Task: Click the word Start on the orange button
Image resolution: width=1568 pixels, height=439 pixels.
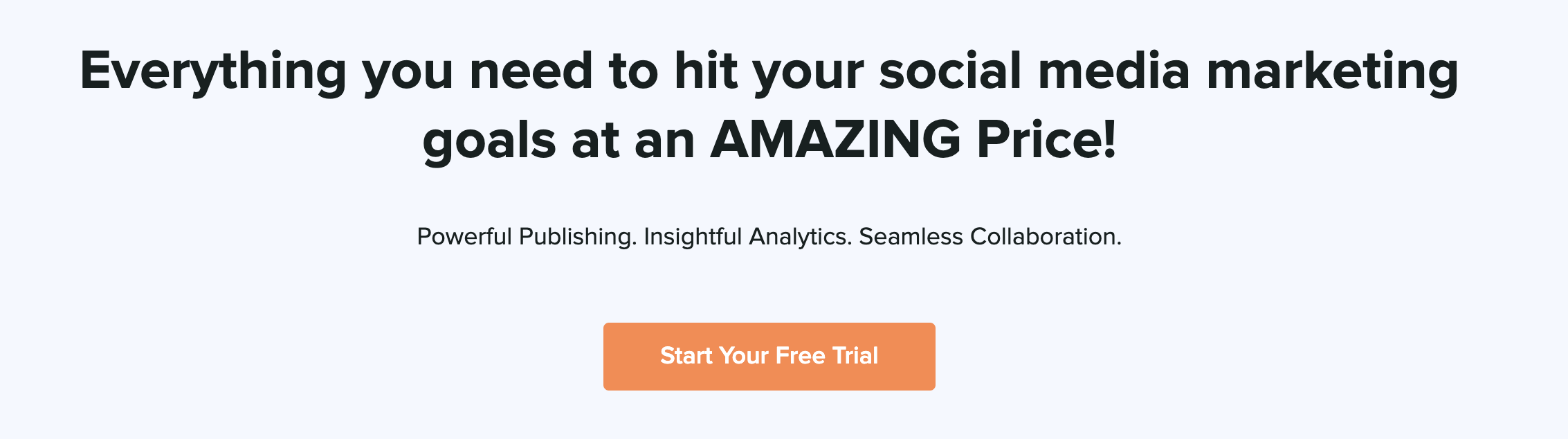Action: pos(686,356)
